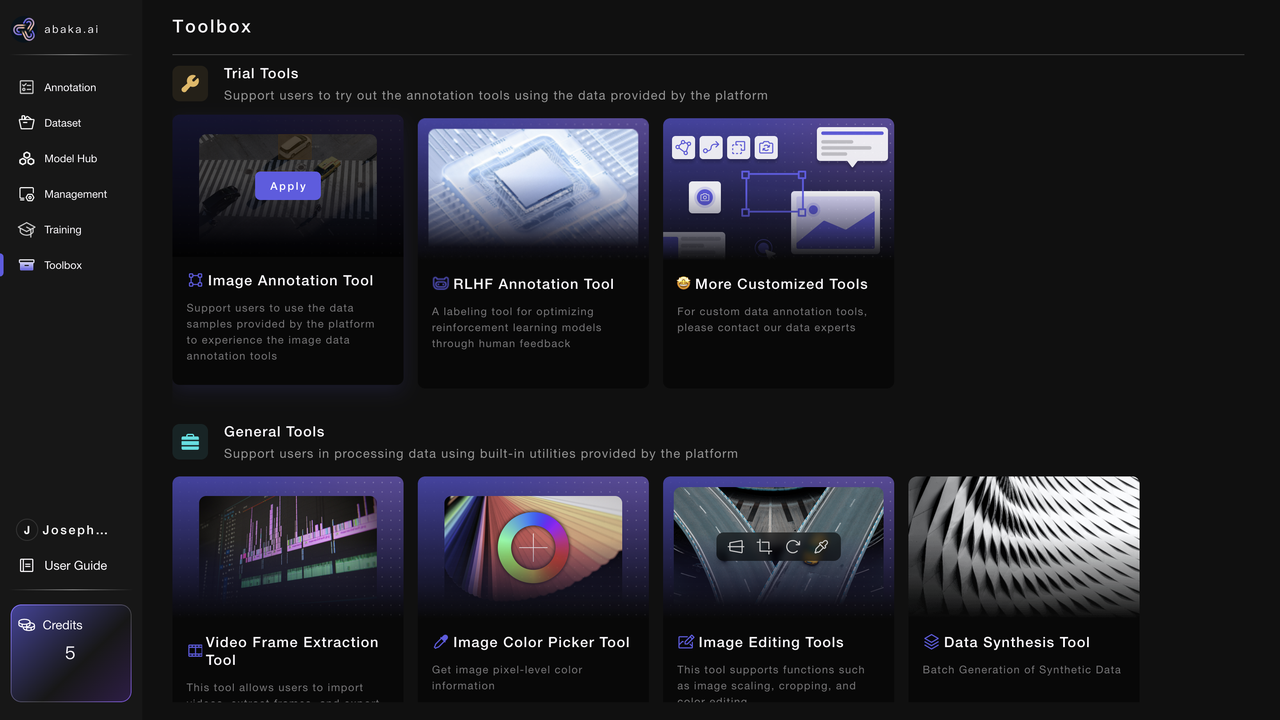Click the Data Synthesis layers icon
Screen dimensions: 1280x720
point(931,642)
